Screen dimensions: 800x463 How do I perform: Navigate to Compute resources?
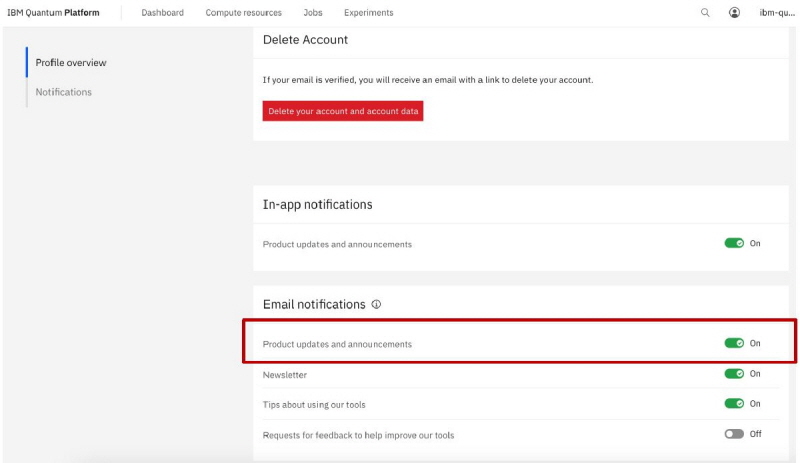pyautogui.click(x=243, y=13)
